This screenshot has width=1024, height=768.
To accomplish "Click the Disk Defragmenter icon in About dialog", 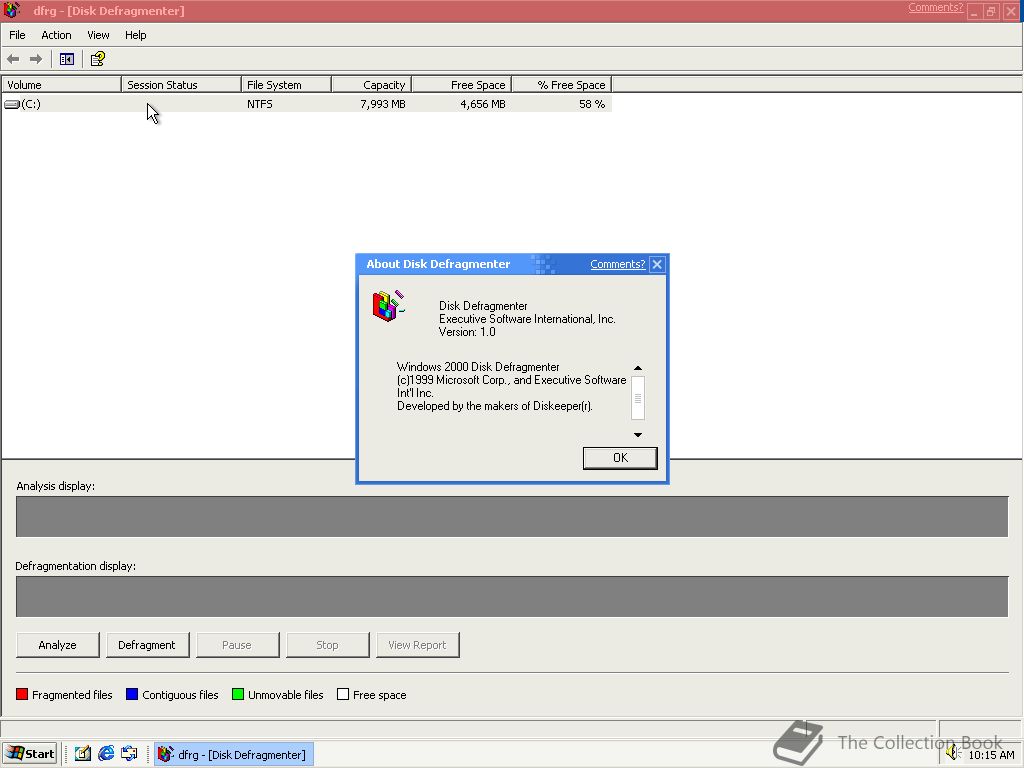I will click(x=389, y=306).
